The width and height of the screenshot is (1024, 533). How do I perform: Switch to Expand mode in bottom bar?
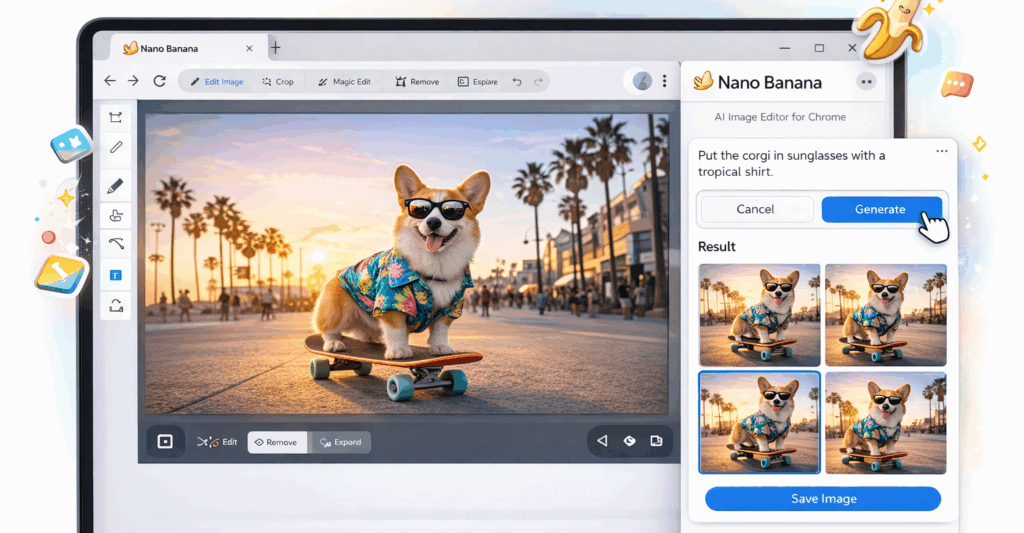(340, 442)
